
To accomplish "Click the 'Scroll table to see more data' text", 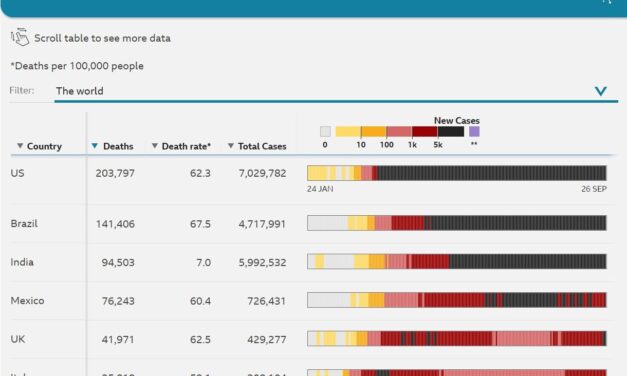I will (x=102, y=38).
